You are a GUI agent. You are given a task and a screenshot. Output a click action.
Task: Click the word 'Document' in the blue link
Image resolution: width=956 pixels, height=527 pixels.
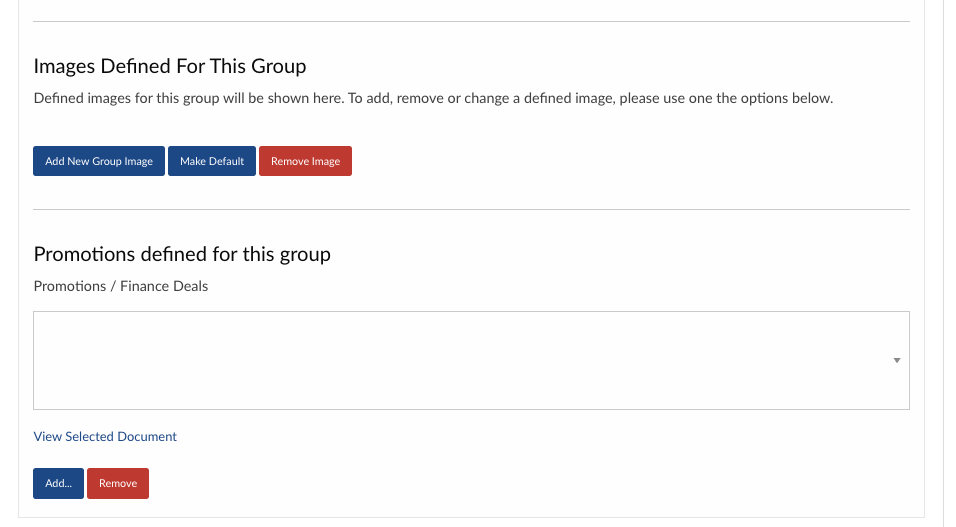147,436
